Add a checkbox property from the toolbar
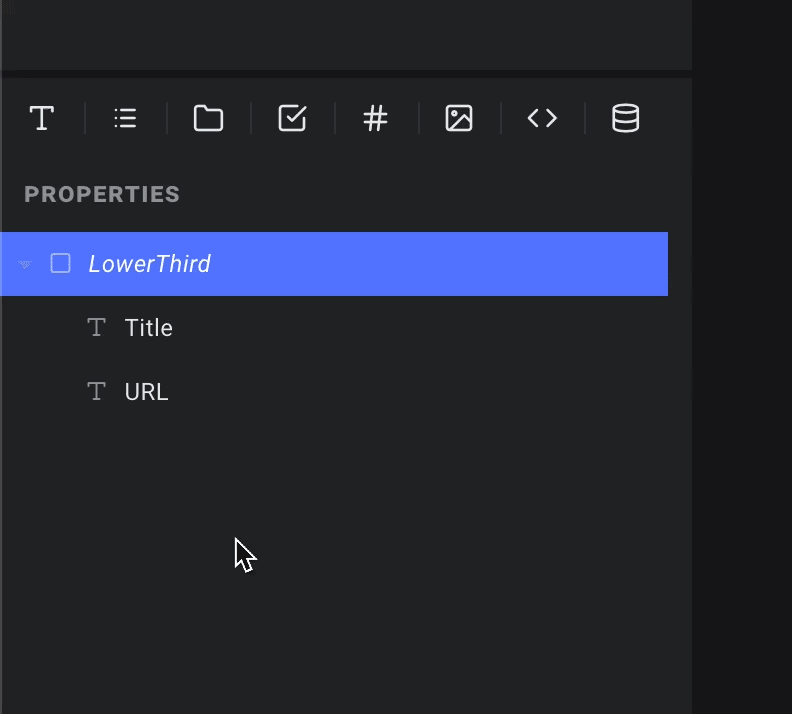The height and width of the screenshot is (714, 792). 292,119
